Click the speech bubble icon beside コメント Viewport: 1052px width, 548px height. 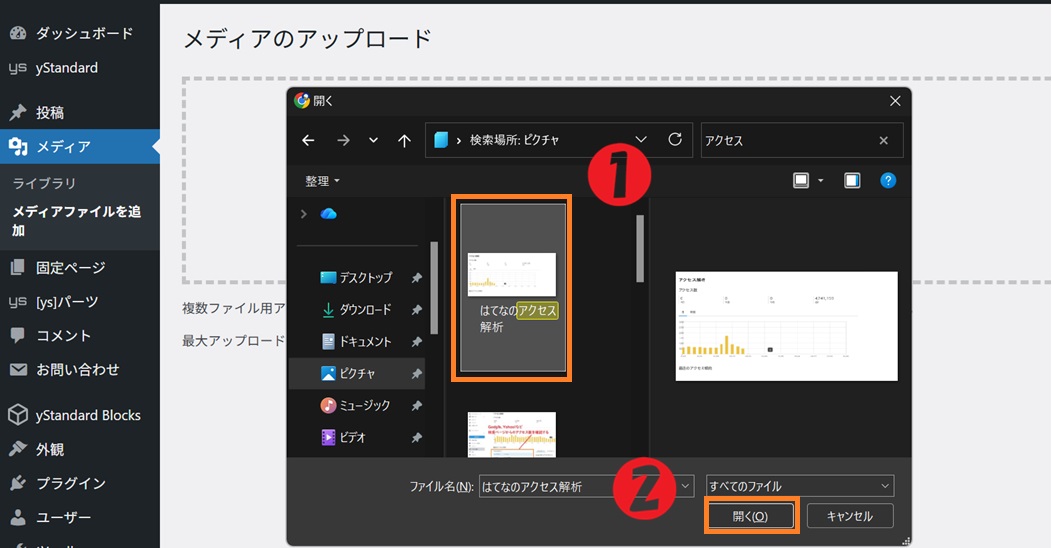(x=18, y=335)
